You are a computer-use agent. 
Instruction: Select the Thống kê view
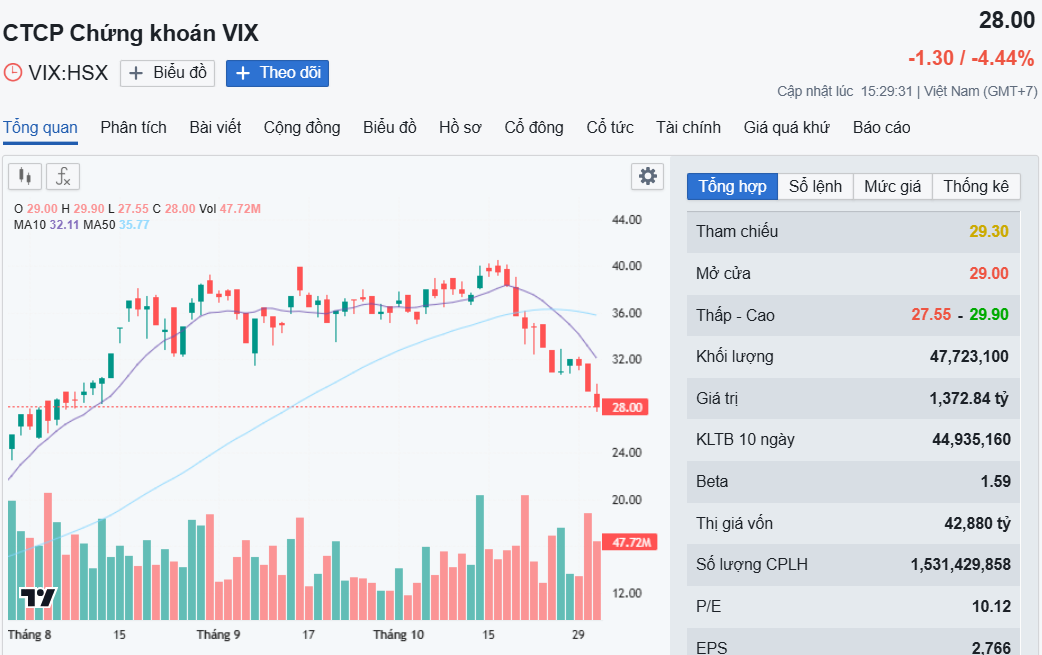tap(976, 186)
